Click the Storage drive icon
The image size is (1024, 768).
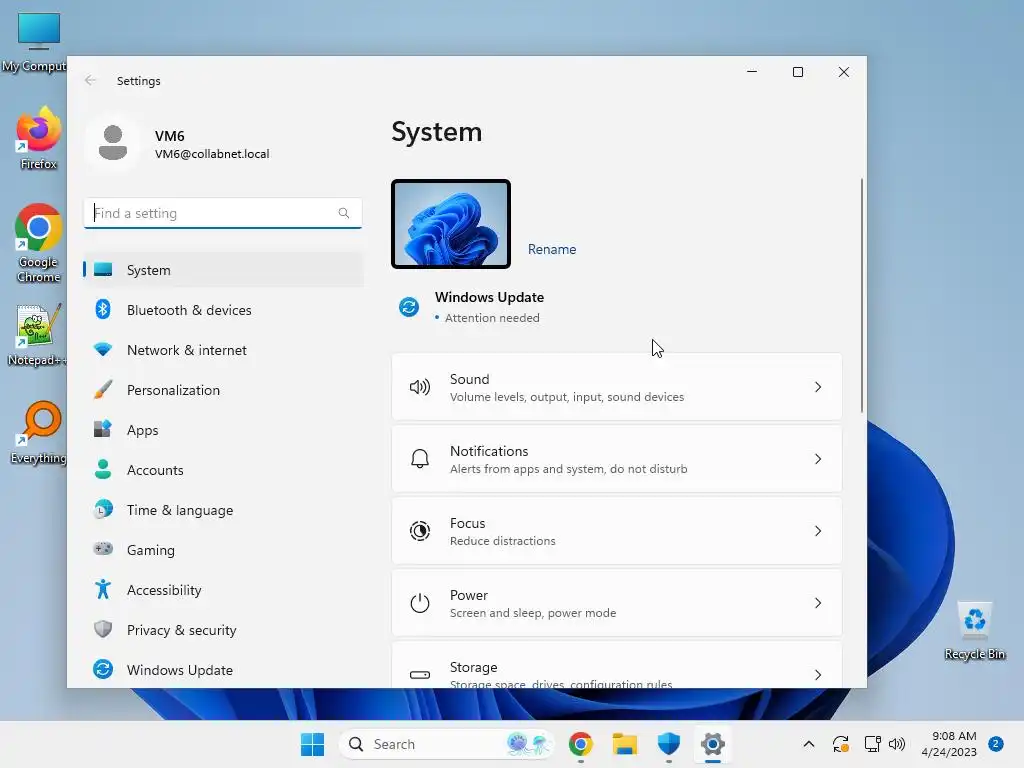tap(419, 675)
